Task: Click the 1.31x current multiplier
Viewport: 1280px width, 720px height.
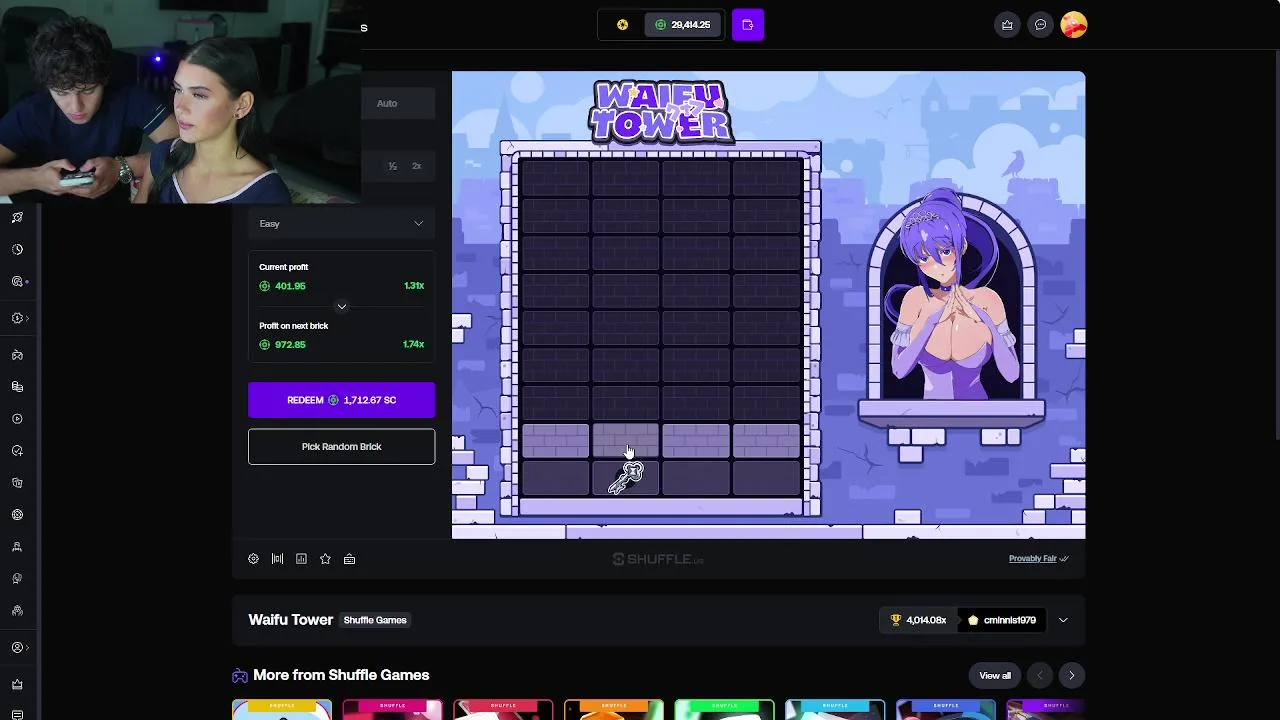Action: point(414,286)
